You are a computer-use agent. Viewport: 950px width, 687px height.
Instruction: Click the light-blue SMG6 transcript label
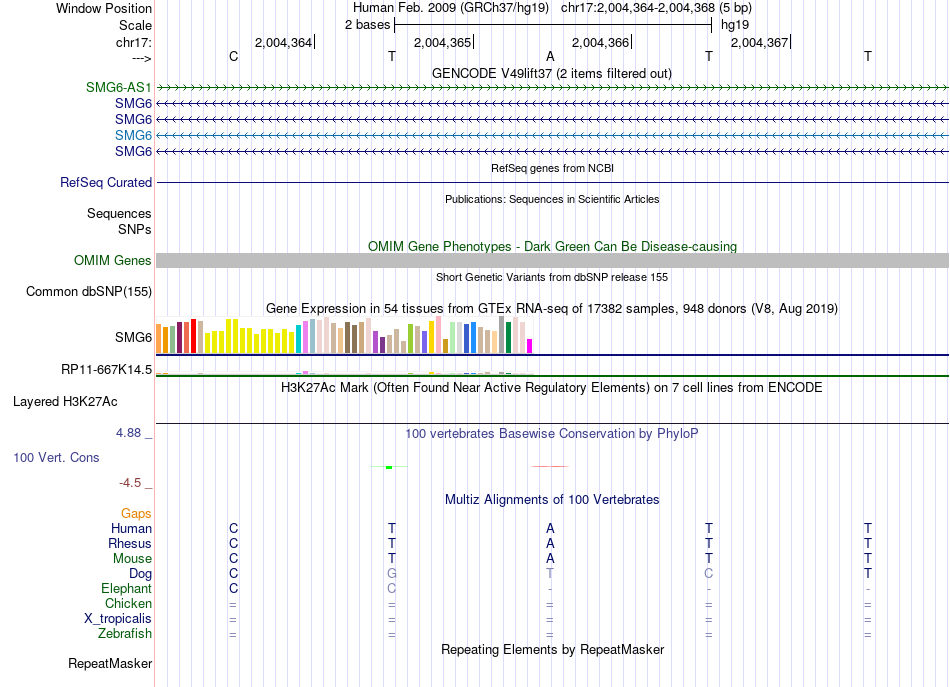coord(133,135)
